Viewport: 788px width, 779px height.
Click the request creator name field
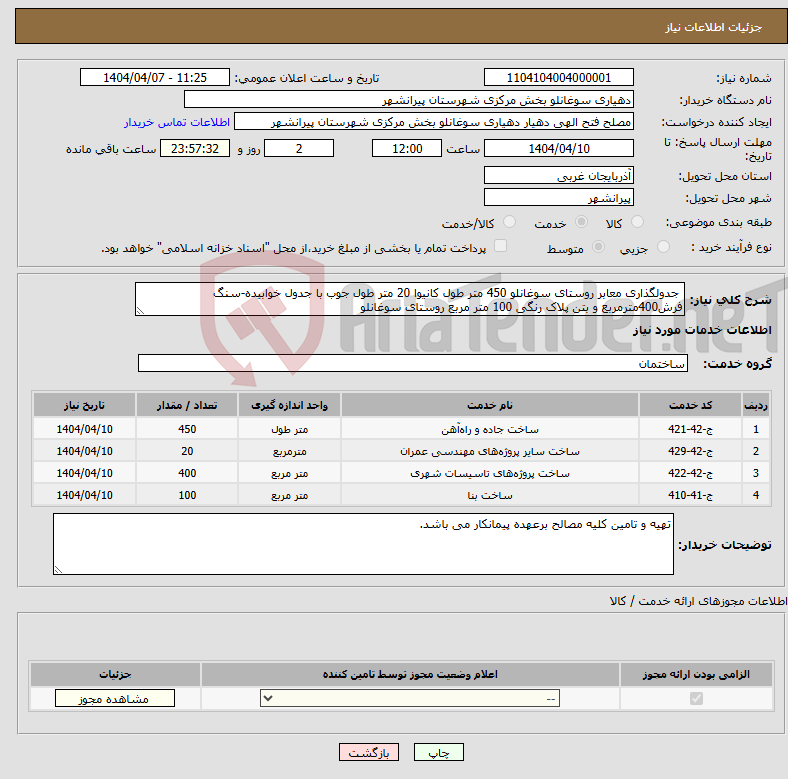(434, 122)
